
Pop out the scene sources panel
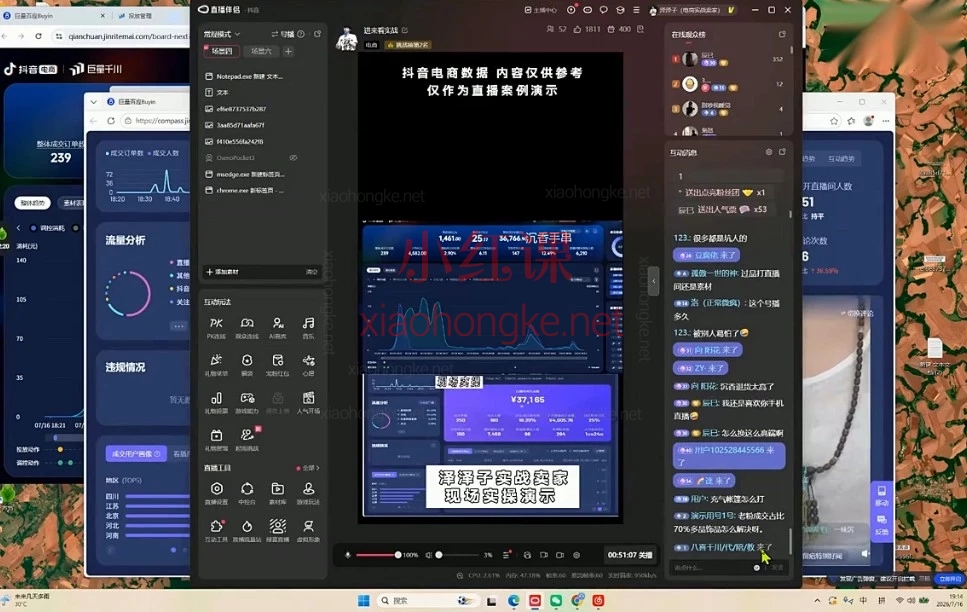pyautogui.click(x=317, y=34)
